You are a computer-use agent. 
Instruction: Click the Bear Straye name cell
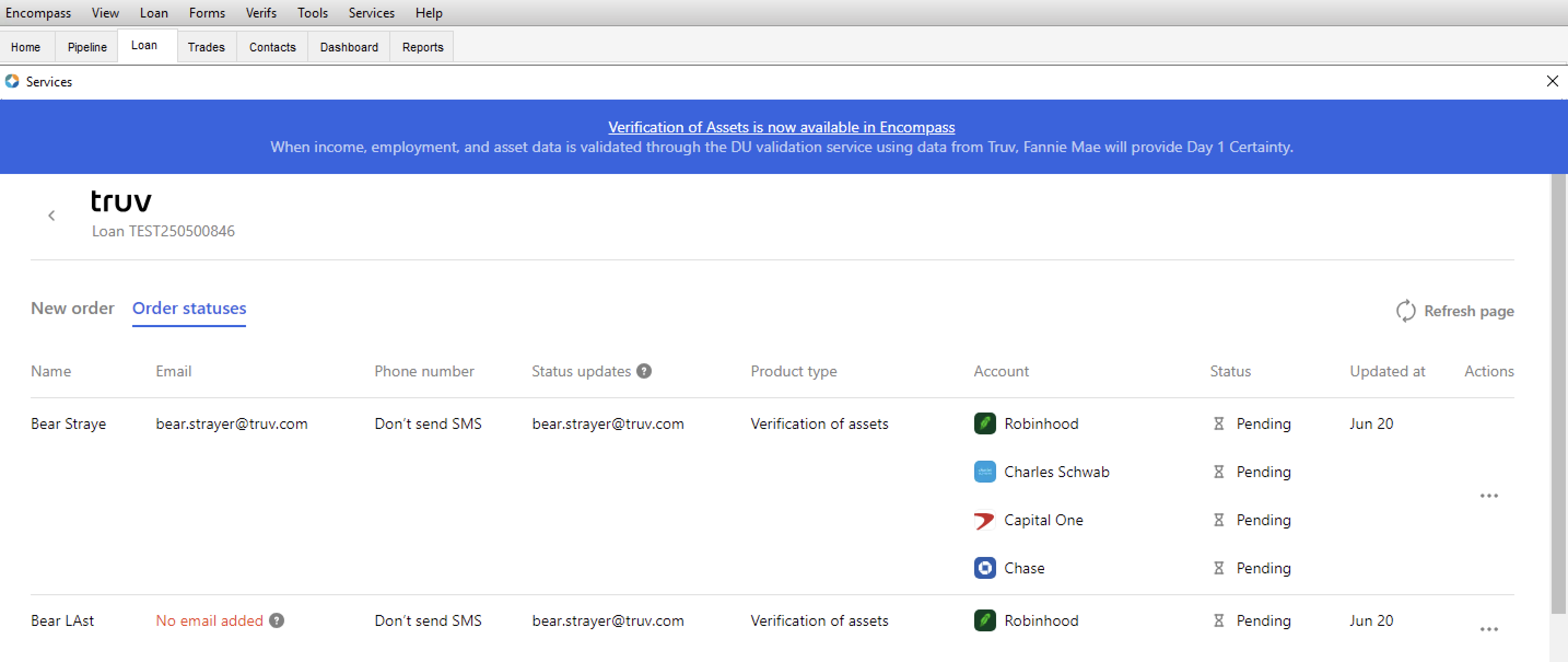coord(68,423)
